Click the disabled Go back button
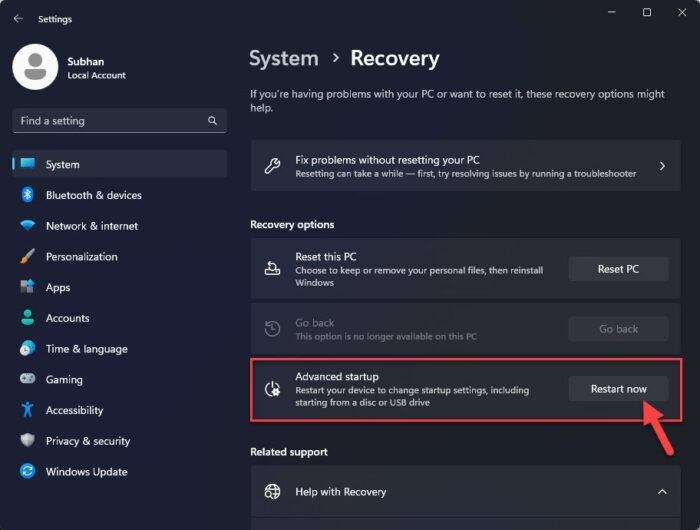Viewport: 700px width, 530px height. click(618, 329)
